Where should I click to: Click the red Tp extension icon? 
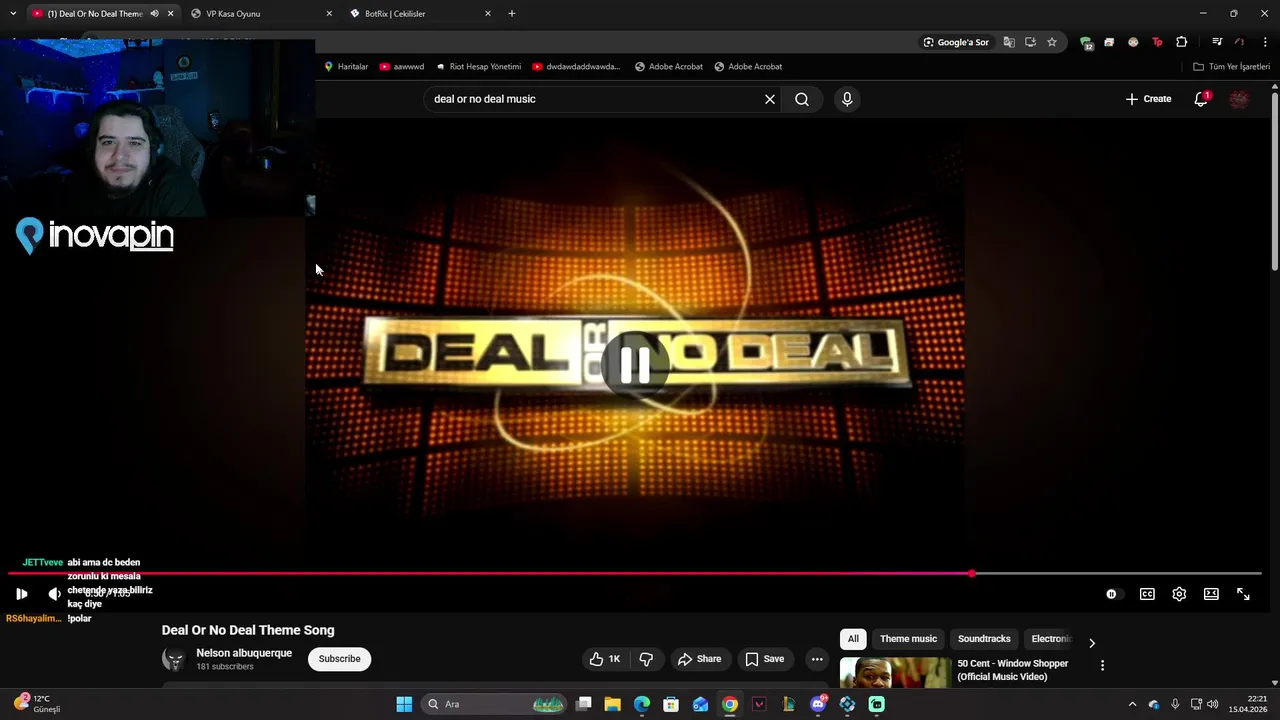pos(1157,42)
